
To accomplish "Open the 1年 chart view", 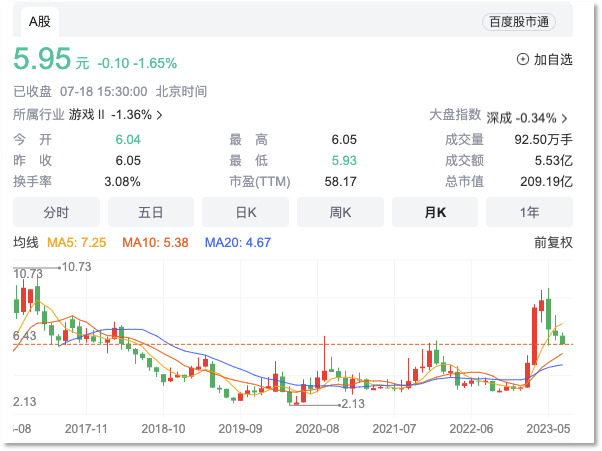I will 530,212.
